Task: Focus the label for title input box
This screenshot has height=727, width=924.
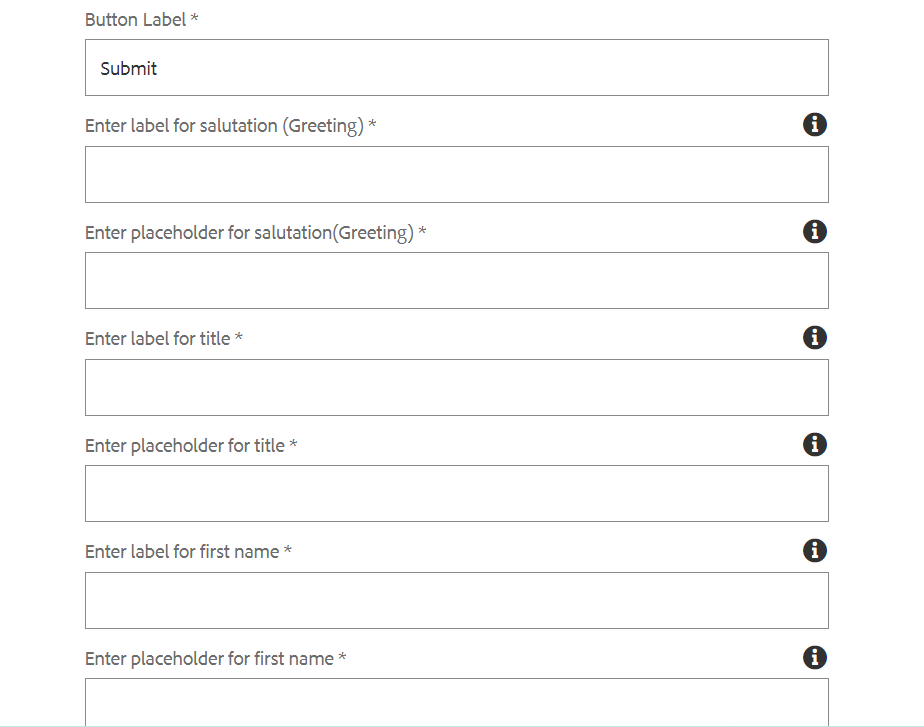Action: [x=457, y=388]
